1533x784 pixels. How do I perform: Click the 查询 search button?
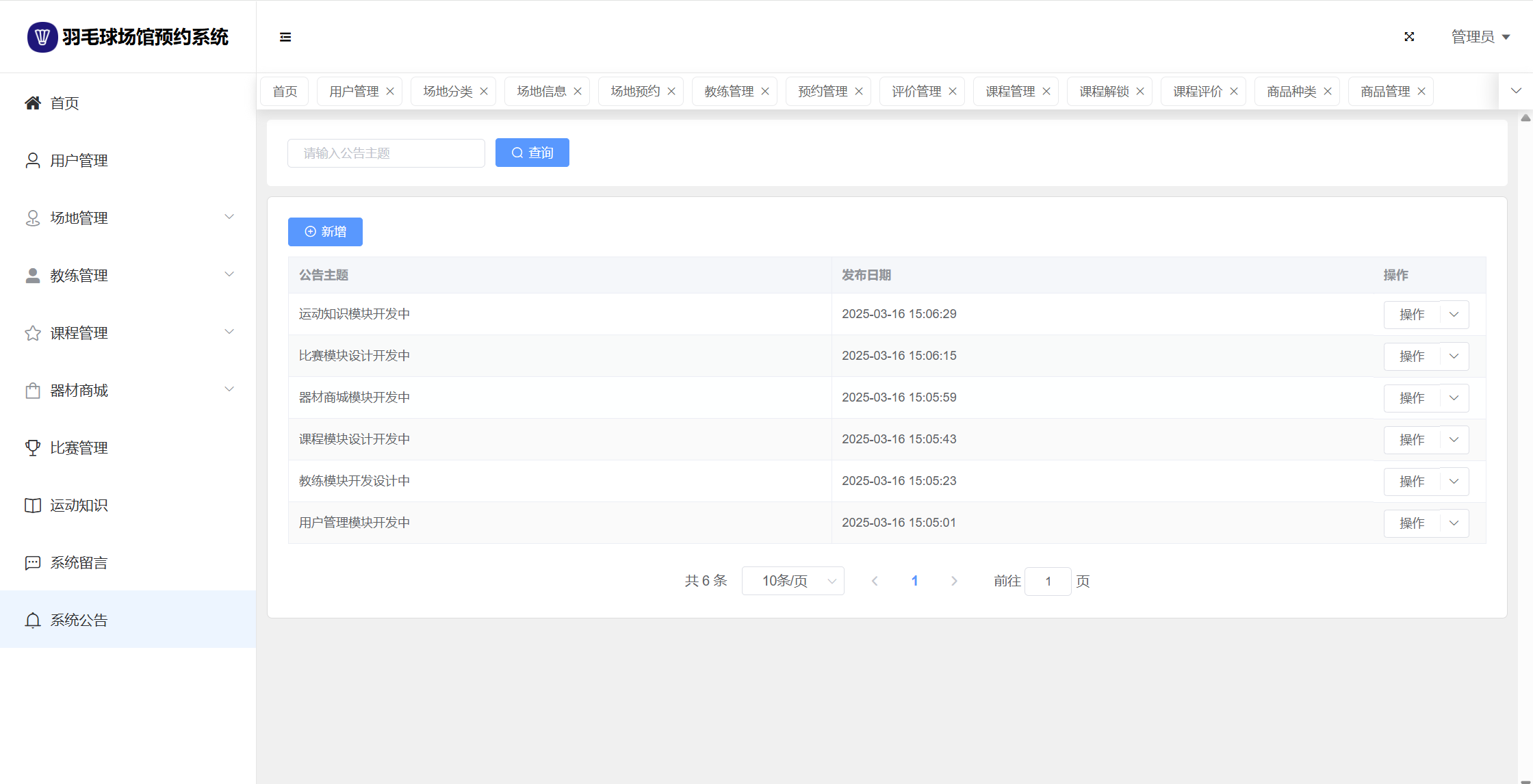pos(532,153)
